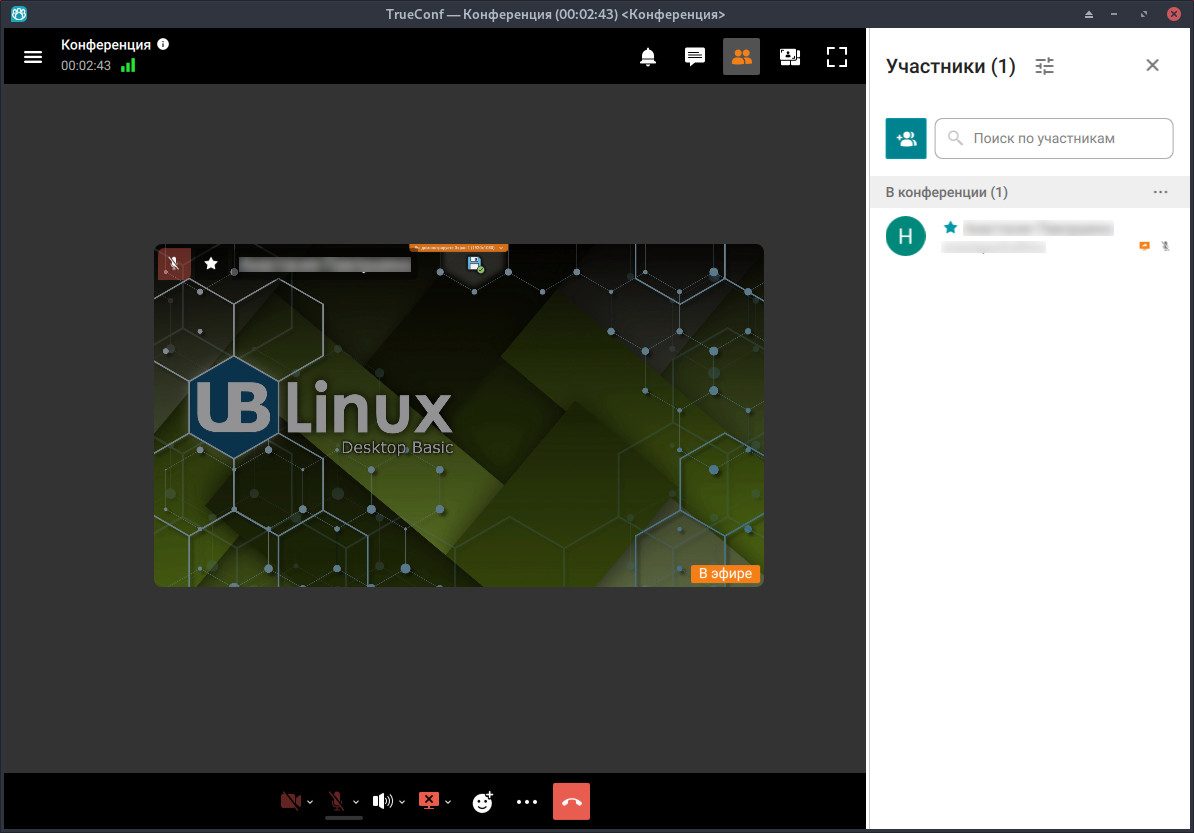This screenshot has width=1194, height=833.
Task: Stop the screen sharing
Action: pyautogui.click(x=428, y=801)
